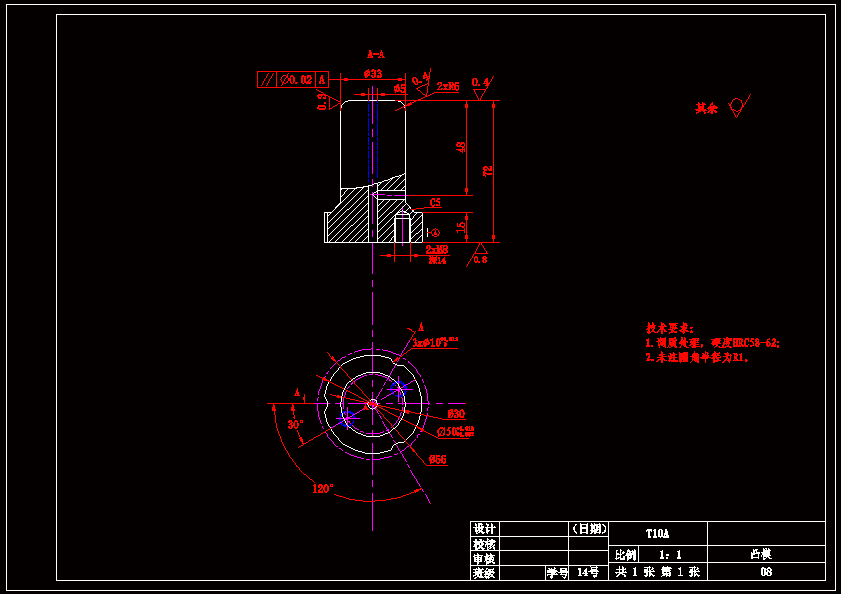Select the 2xR5 radius callout
This screenshot has height=594, width=841.
(447, 87)
